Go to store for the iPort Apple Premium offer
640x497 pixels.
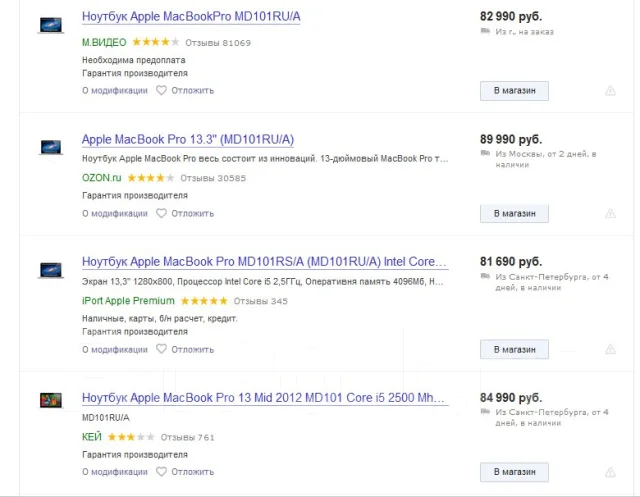514,349
